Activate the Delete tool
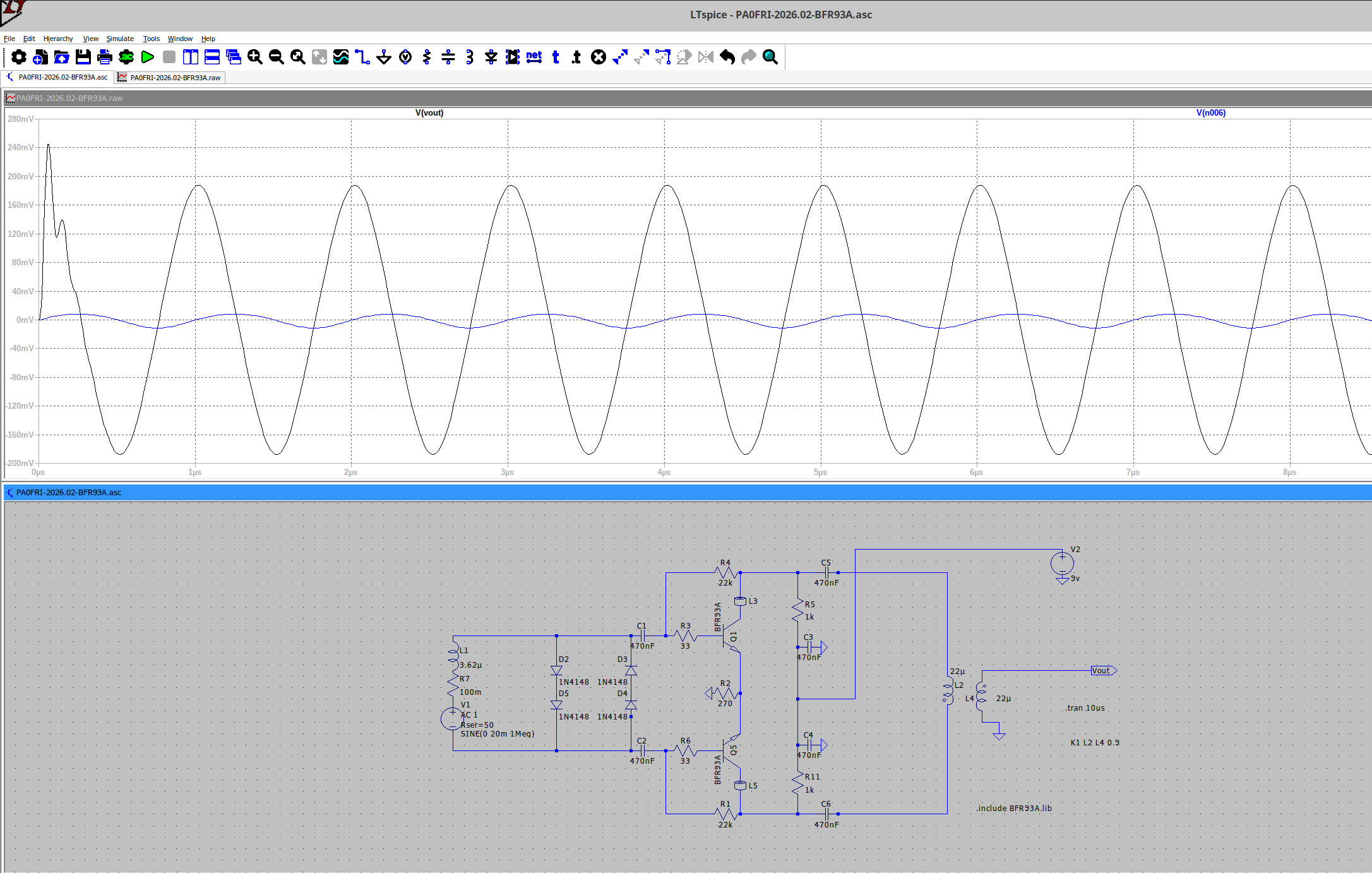1372x873 pixels. click(599, 57)
